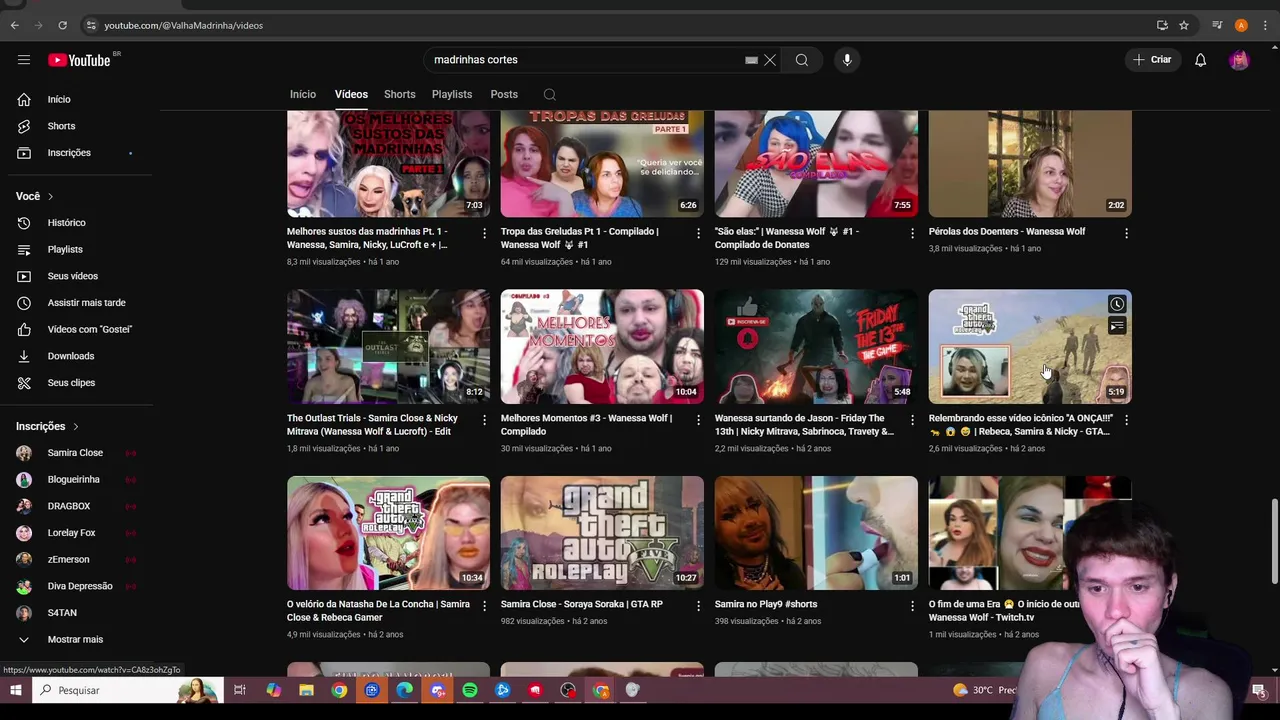Search within the channel using the magnifier icon
Viewport: 1280px width, 720px height.
(x=549, y=94)
